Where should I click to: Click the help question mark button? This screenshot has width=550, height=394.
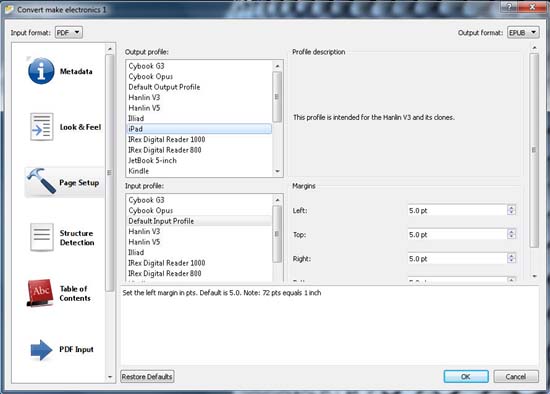[x=510, y=6]
